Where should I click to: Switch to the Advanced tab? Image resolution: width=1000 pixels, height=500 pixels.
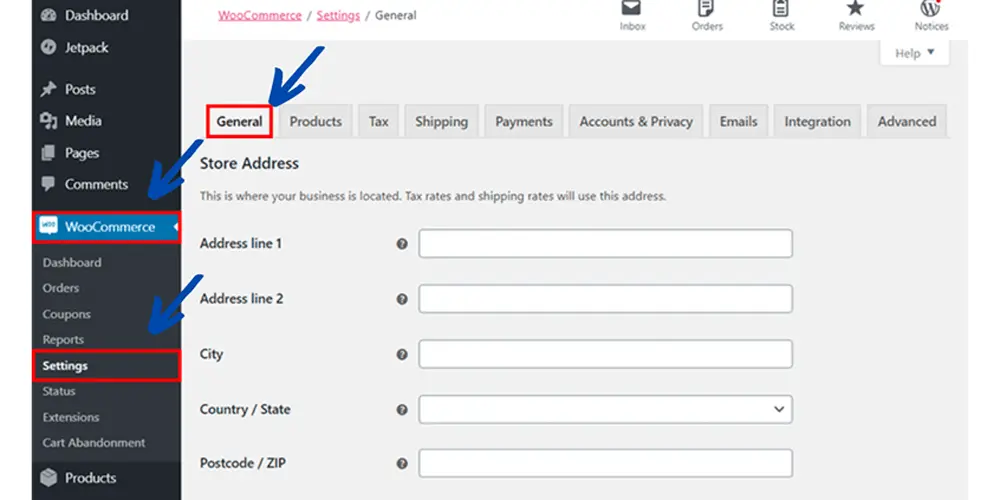906,121
